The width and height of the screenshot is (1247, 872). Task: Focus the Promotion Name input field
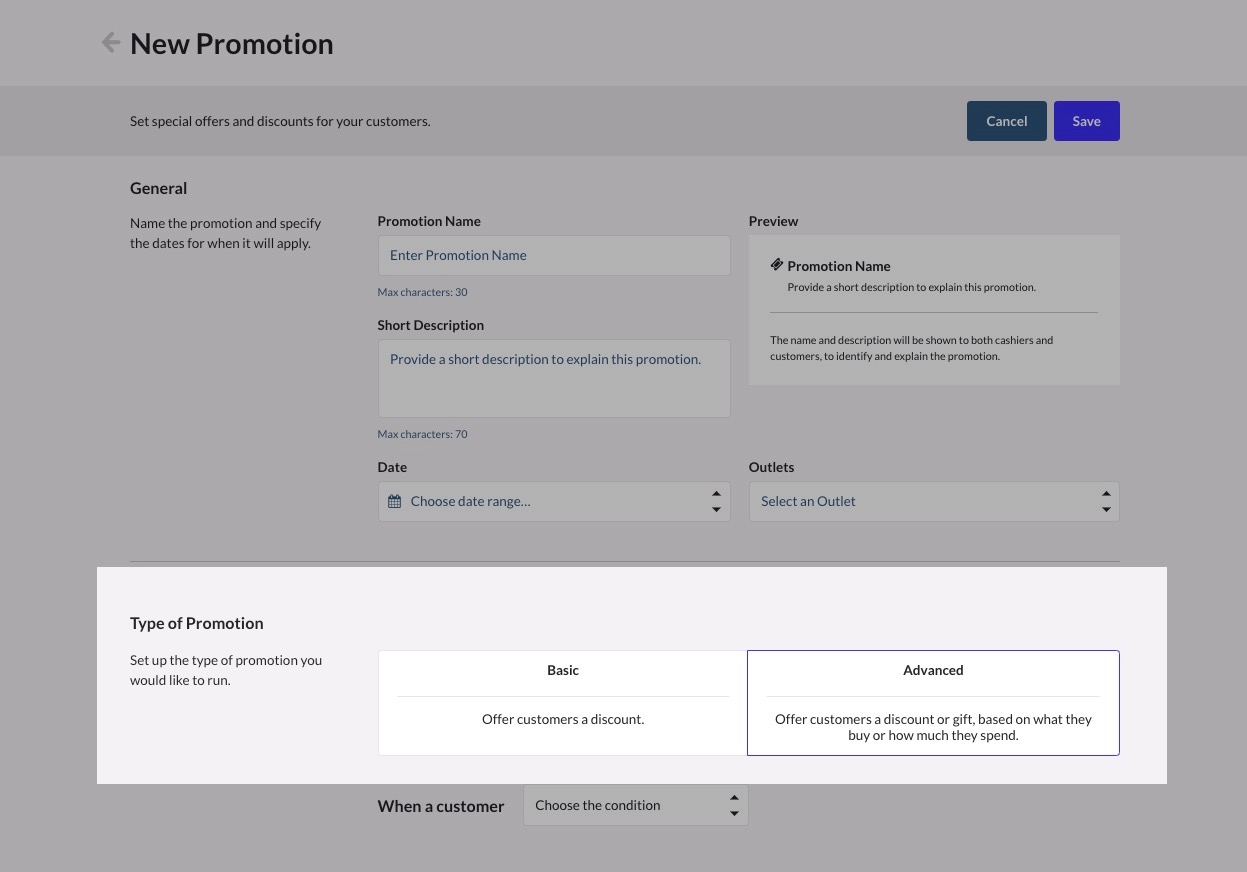tap(554, 255)
